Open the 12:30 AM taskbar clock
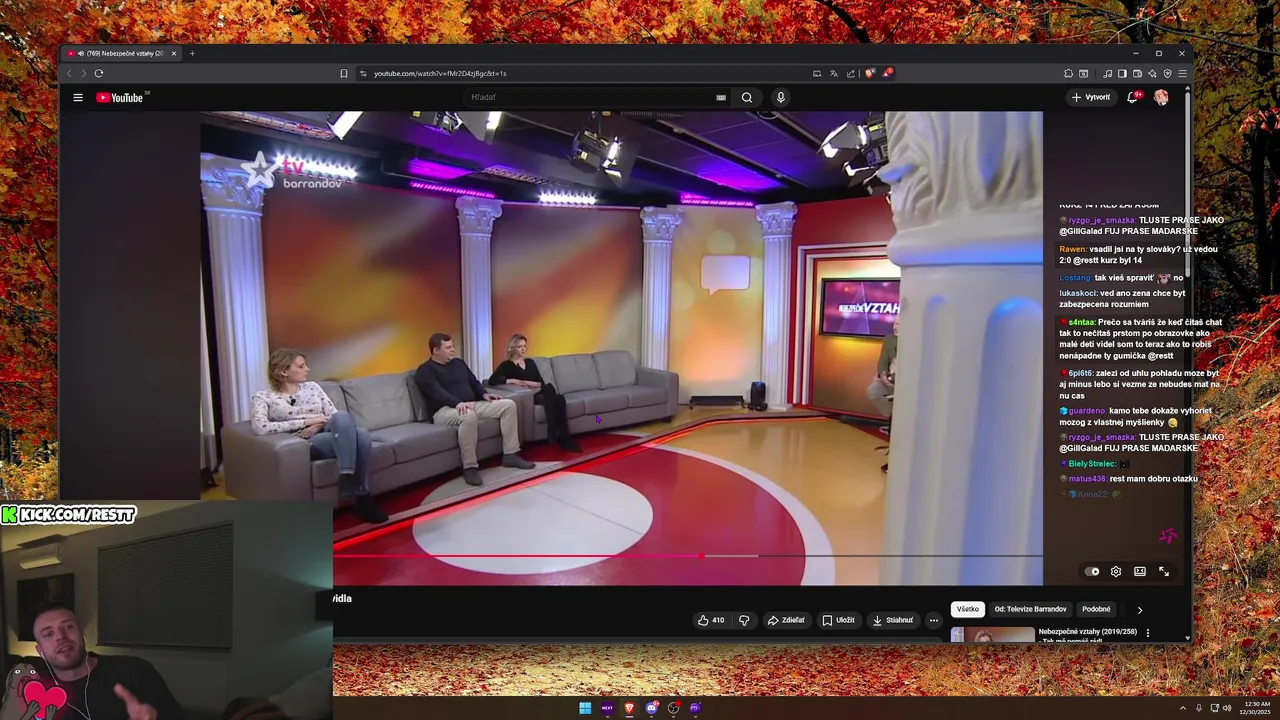1280x720 pixels. coord(1256,708)
